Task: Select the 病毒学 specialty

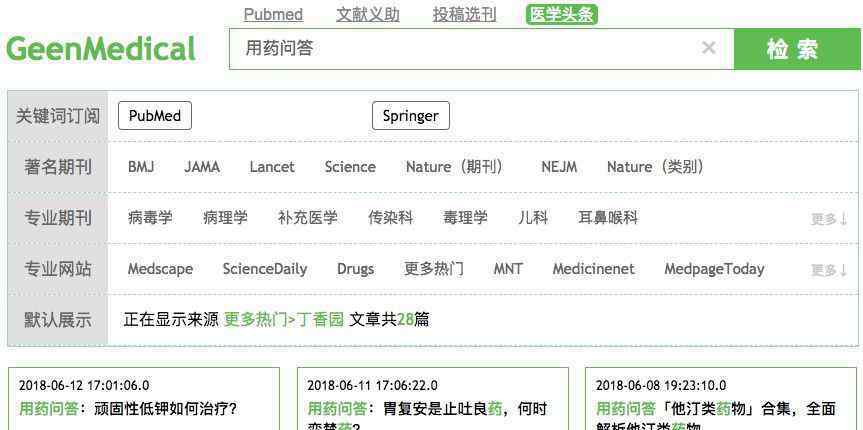Action: [x=150, y=217]
